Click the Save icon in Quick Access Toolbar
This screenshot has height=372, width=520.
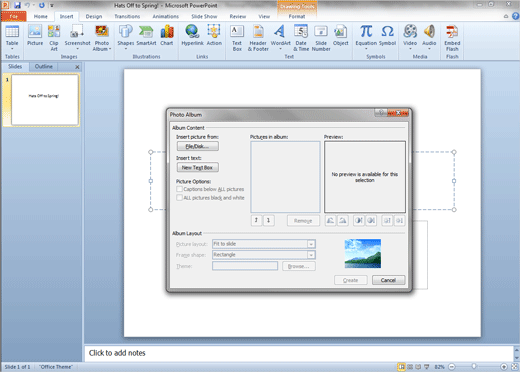[17, 5]
